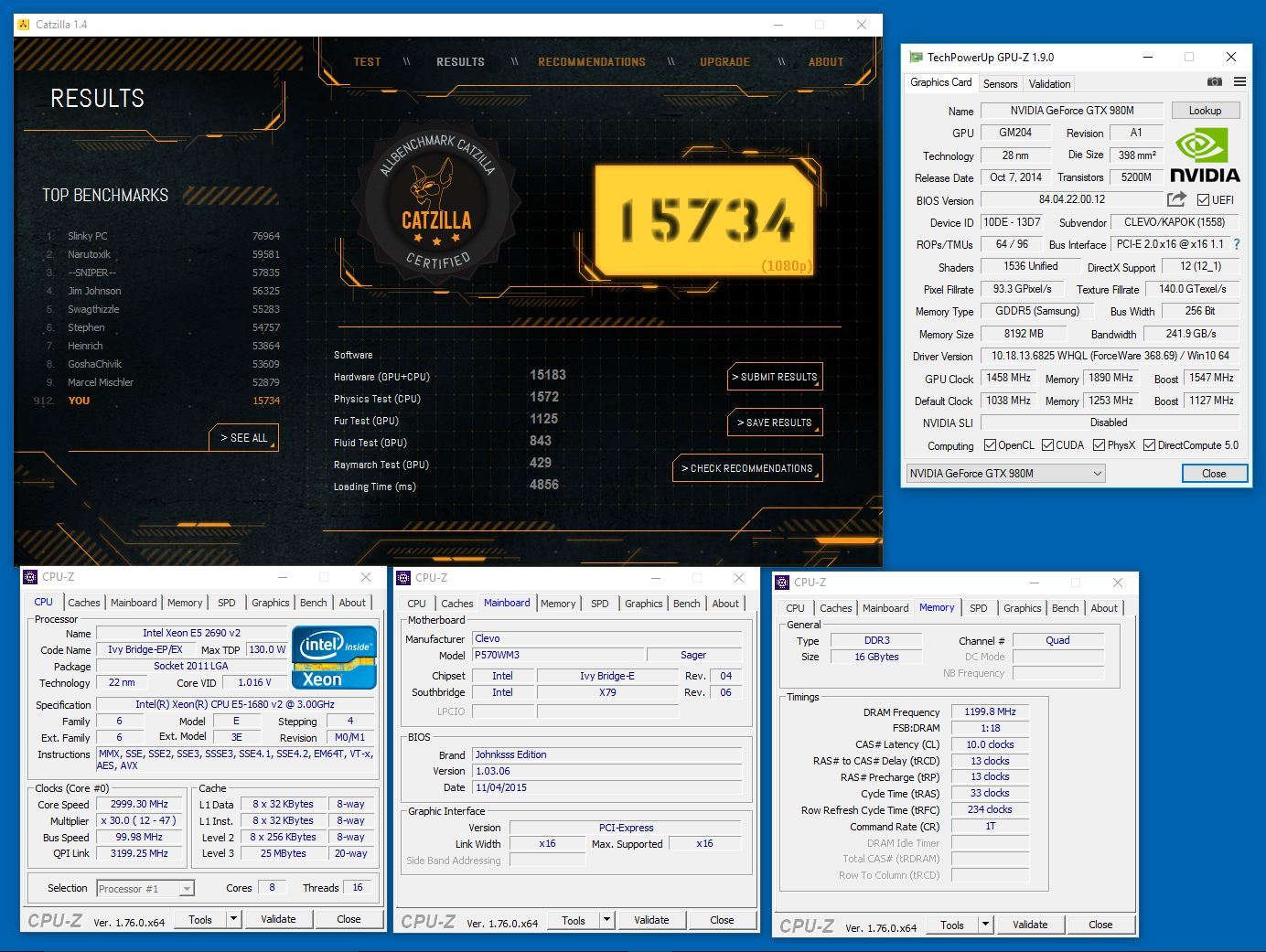Viewport: 1266px width, 952px height.
Task: Click the DRAM Frequency value 1199.8 MHz
Action: (990, 711)
